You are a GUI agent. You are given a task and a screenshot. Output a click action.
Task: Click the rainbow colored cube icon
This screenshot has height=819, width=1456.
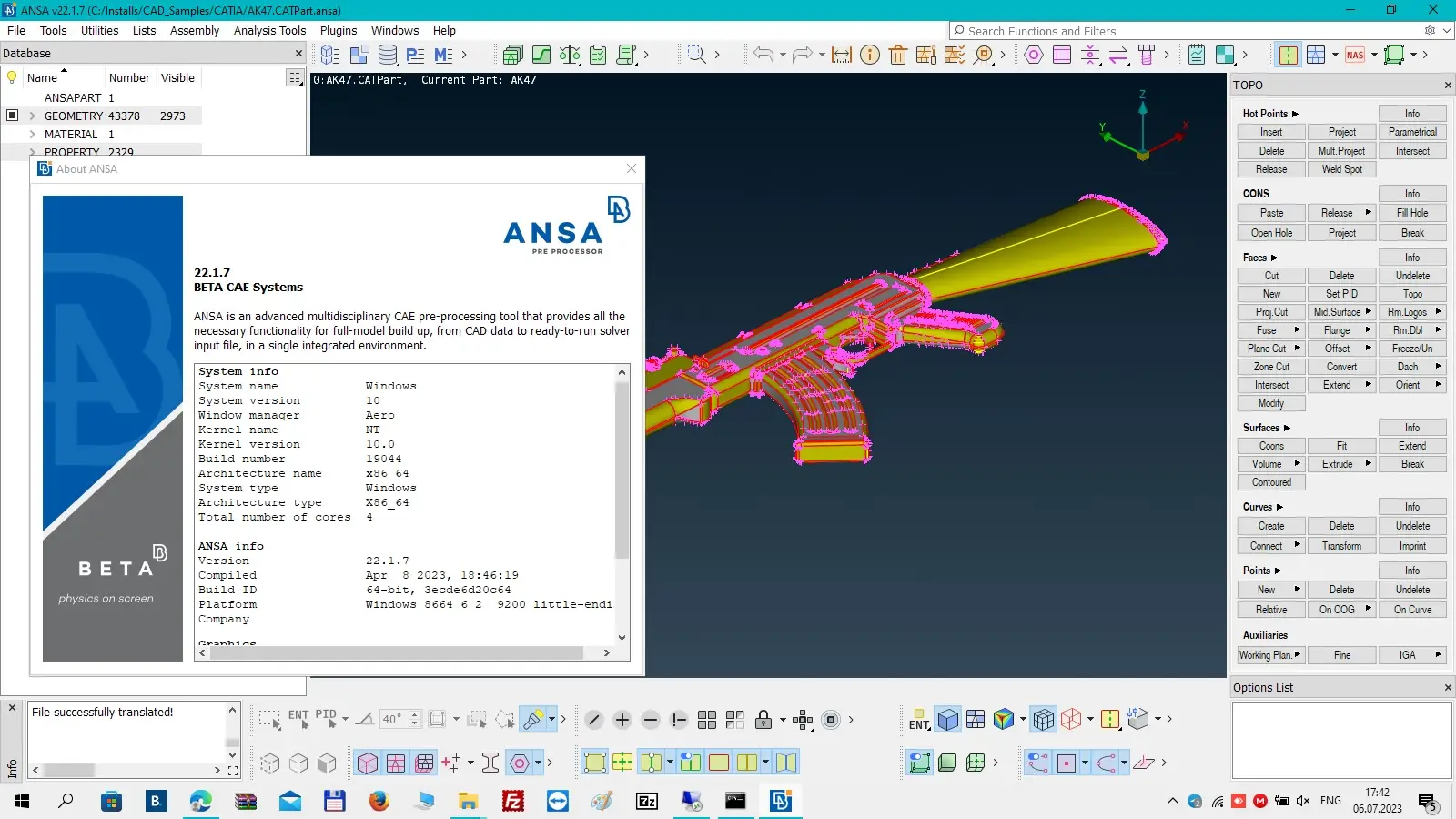[1004, 720]
